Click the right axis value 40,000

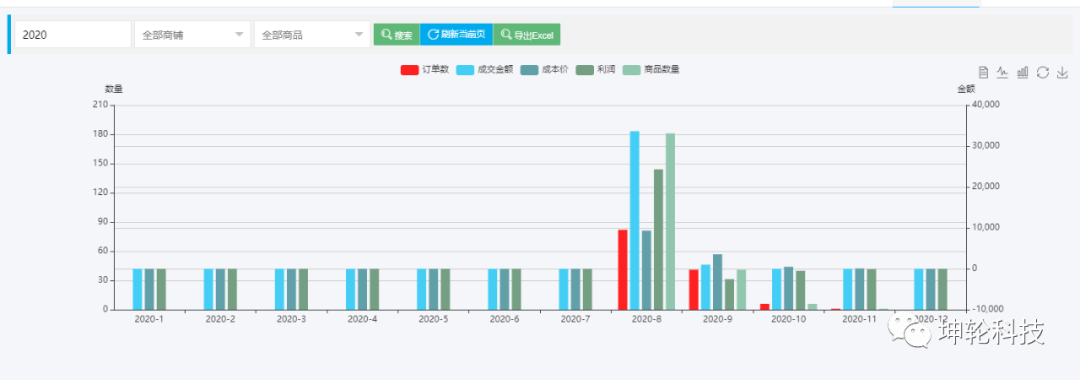point(985,105)
